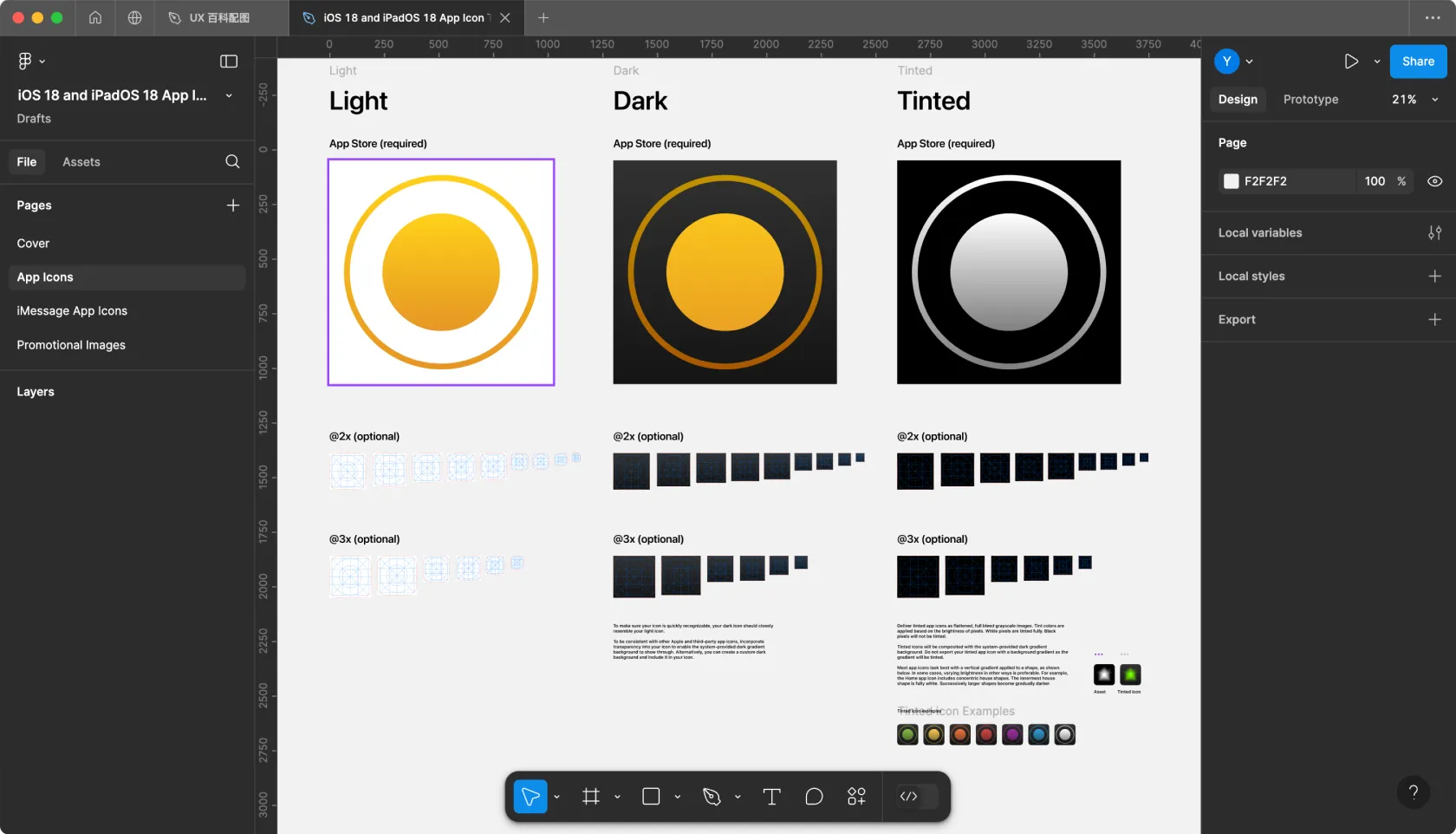Click the search icon in left panel

click(x=232, y=162)
